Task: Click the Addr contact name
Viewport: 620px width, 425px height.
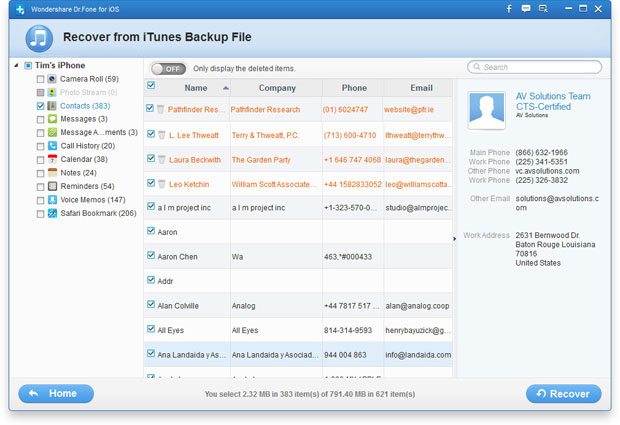Action: pyautogui.click(x=165, y=281)
